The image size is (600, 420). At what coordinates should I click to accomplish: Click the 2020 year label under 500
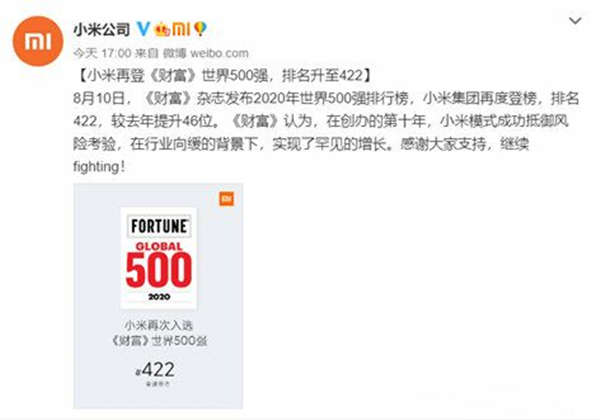(159, 296)
